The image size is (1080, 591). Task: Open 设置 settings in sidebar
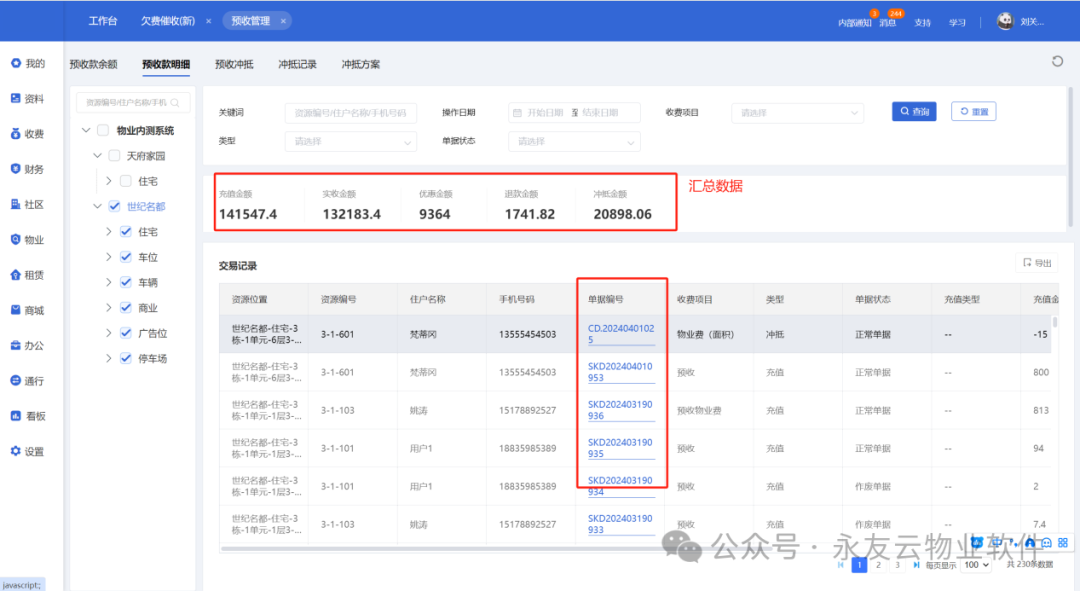coord(28,451)
